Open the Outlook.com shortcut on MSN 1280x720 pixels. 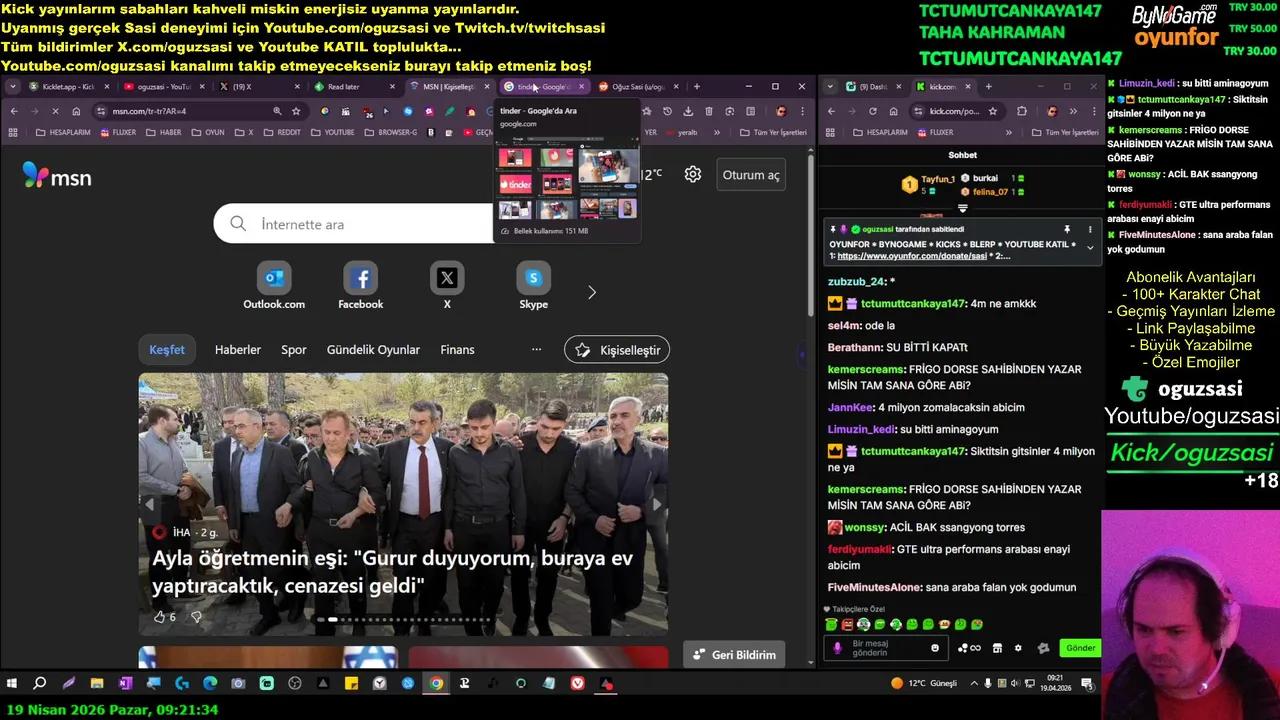[x=274, y=286]
